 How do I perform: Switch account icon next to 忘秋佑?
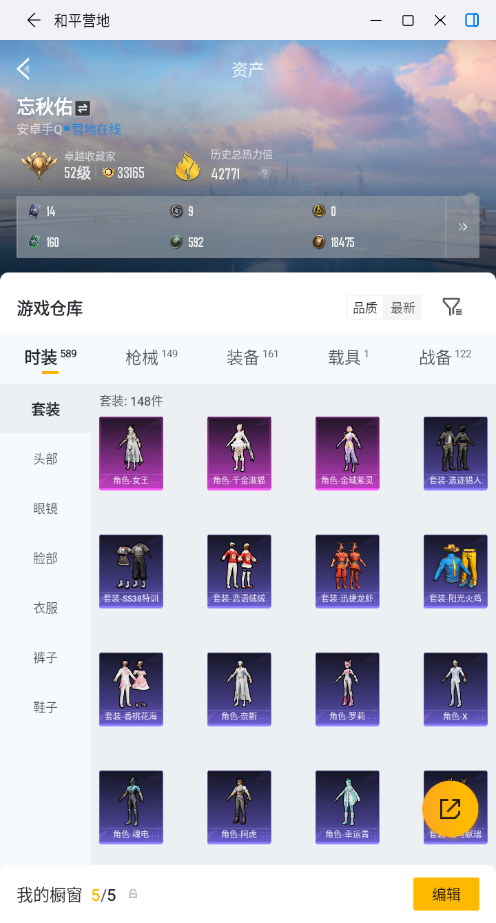(x=82, y=108)
